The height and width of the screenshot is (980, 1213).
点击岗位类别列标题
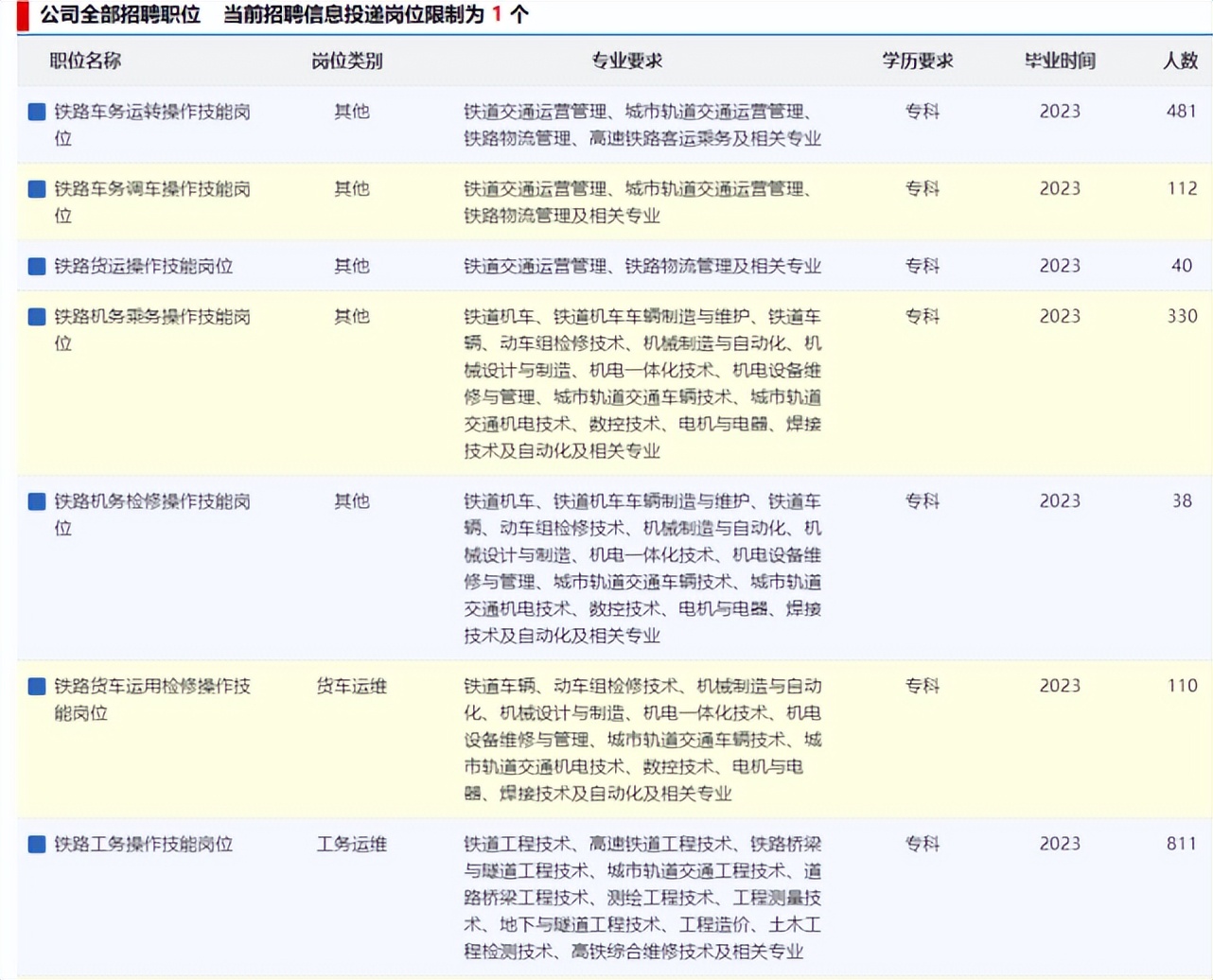(346, 61)
